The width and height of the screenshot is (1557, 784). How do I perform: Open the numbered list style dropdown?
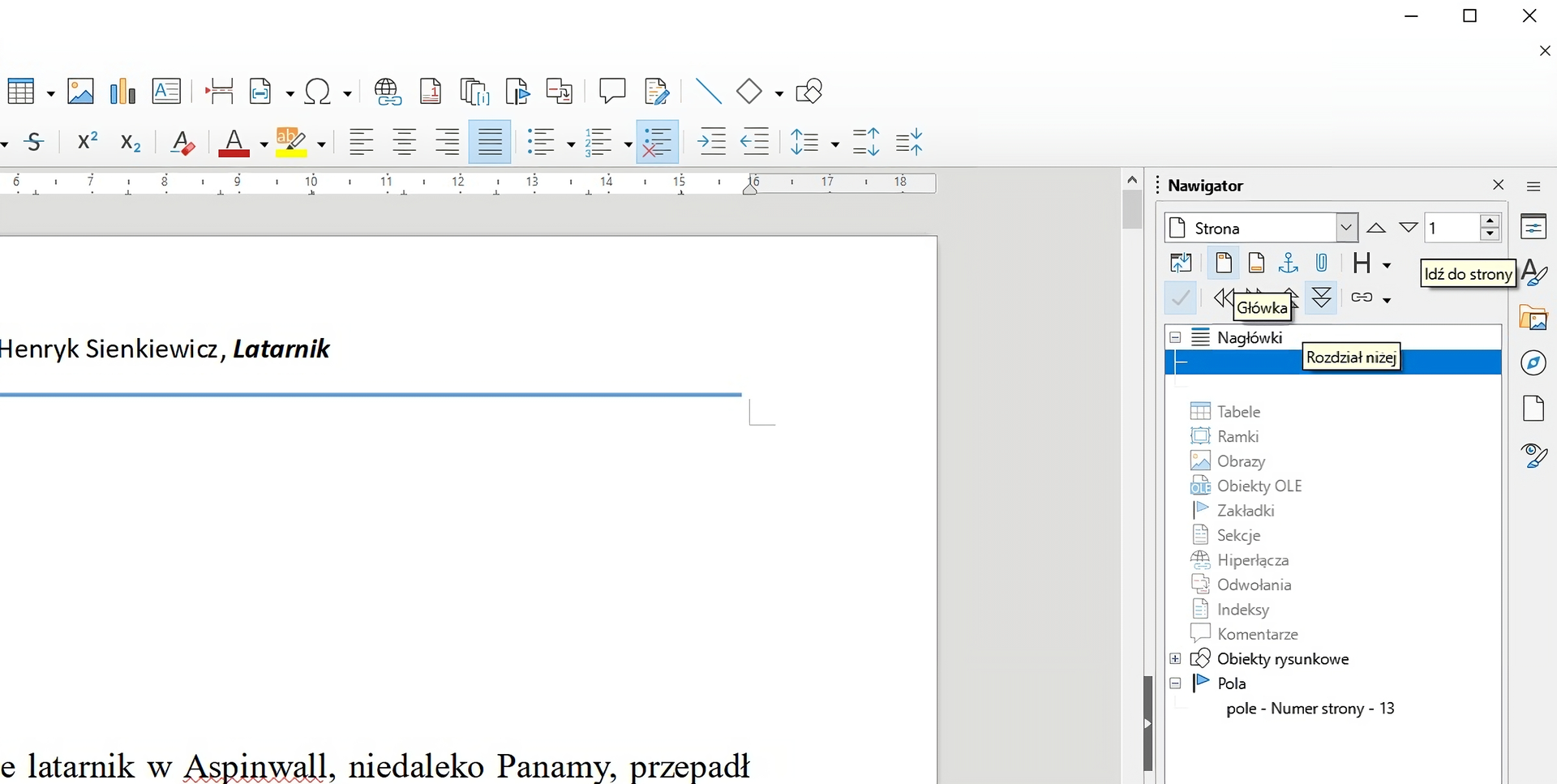coord(628,144)
